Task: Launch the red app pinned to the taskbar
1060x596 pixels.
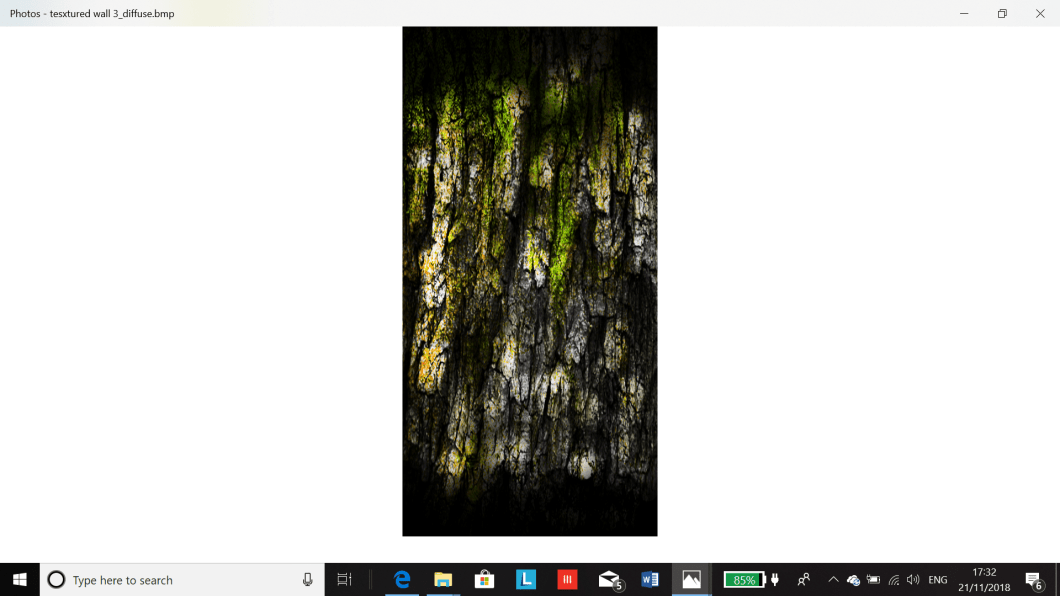Action: click(x=567, y=579)
